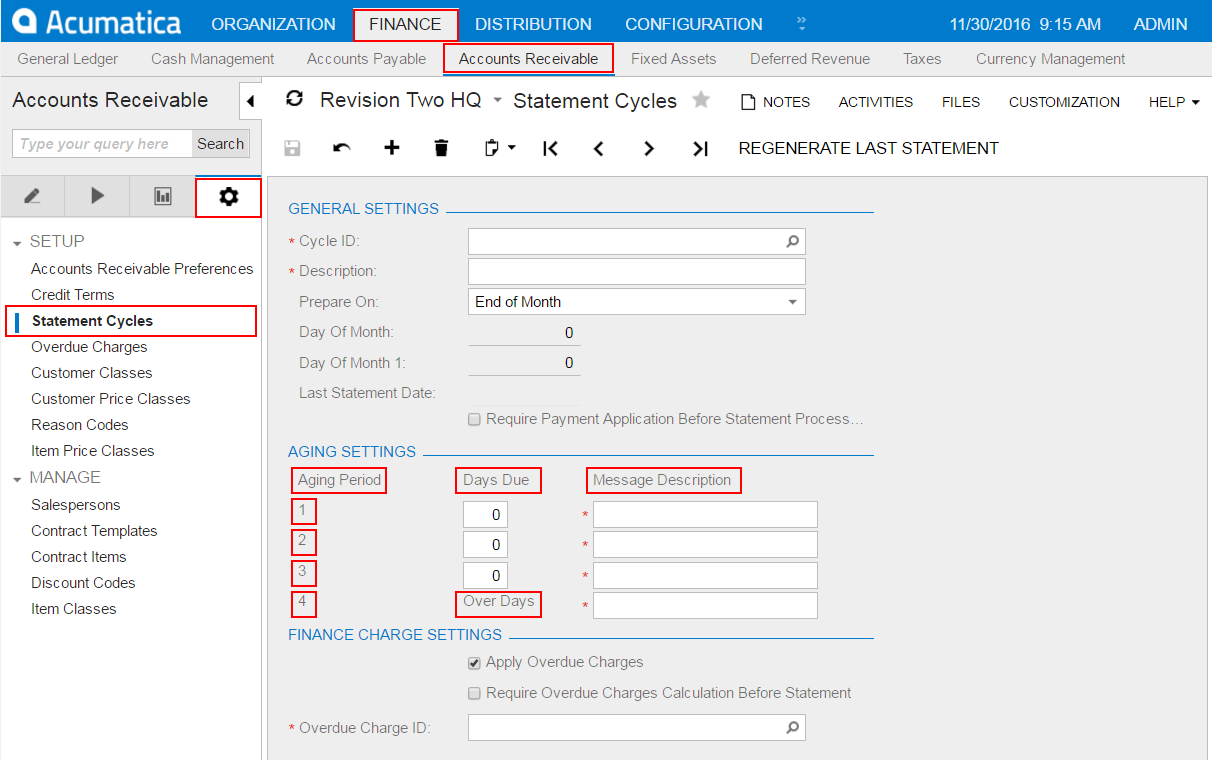The image size is (1212, 760).
Task: Uncheck Apply Overdue Charges
Action: [x=475, y=662]
